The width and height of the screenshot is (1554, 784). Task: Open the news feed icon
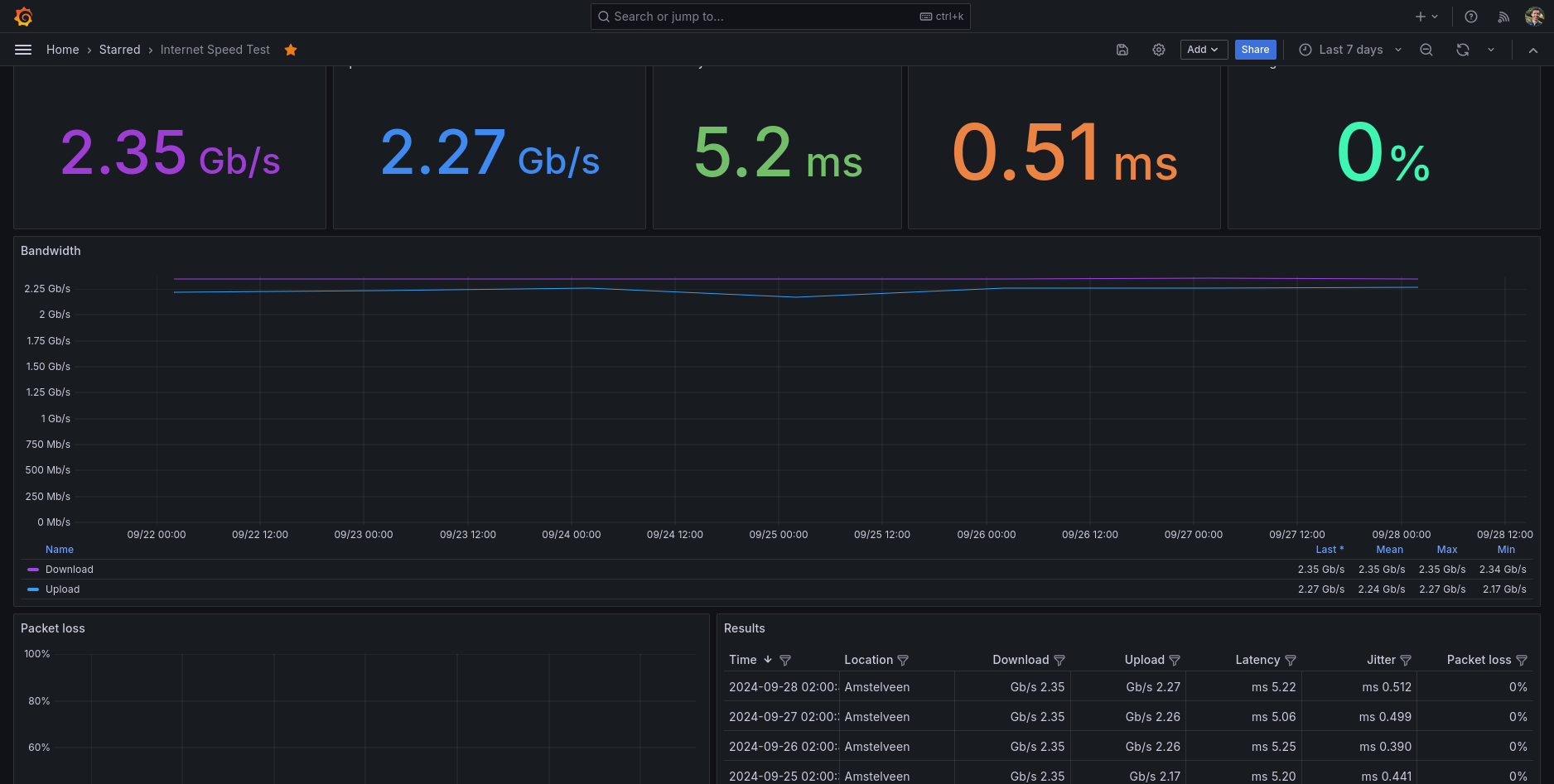pyautogui.click(x=1503, y=17)
